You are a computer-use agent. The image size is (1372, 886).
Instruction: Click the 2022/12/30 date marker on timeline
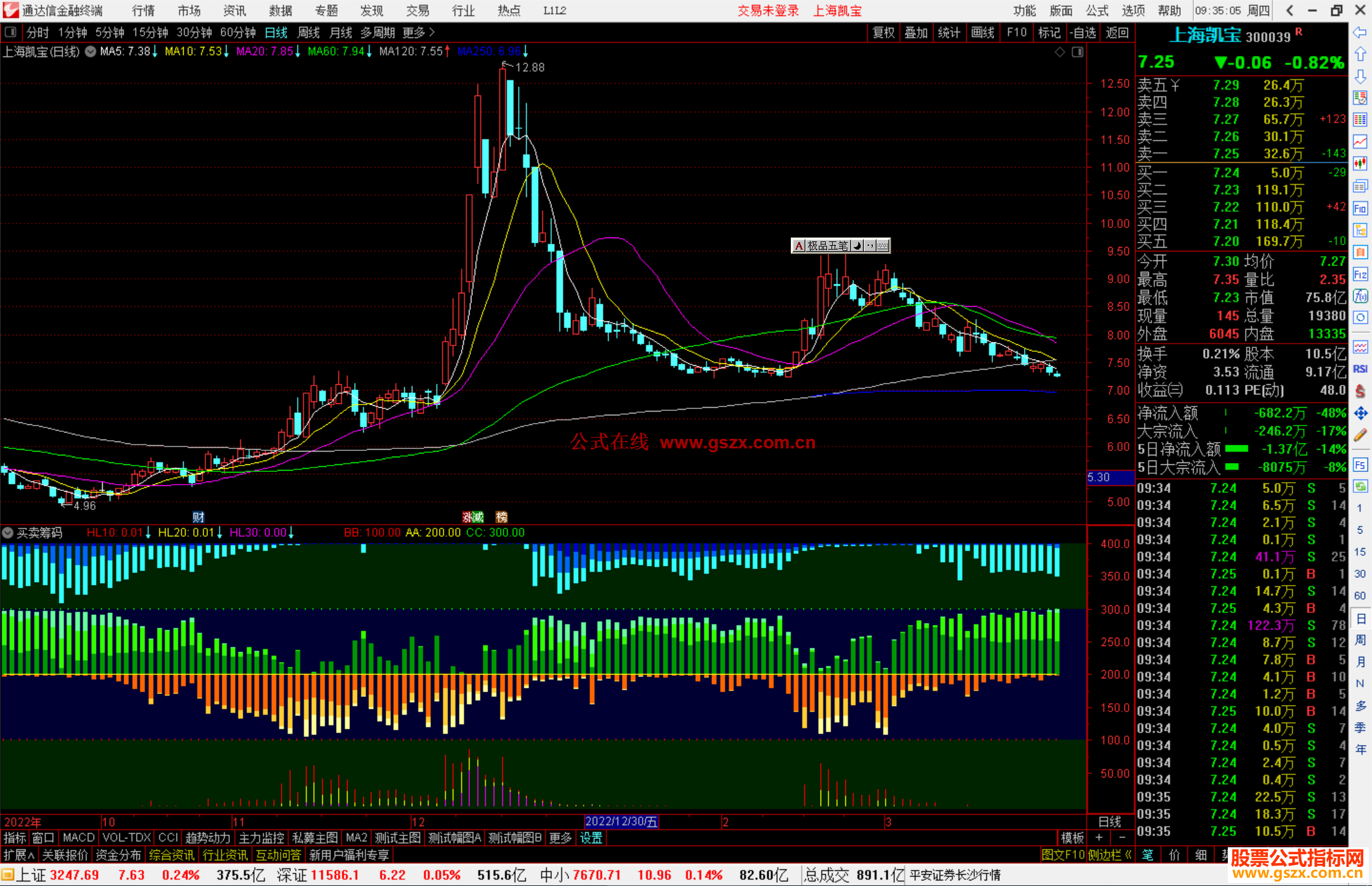click(621, 821)
